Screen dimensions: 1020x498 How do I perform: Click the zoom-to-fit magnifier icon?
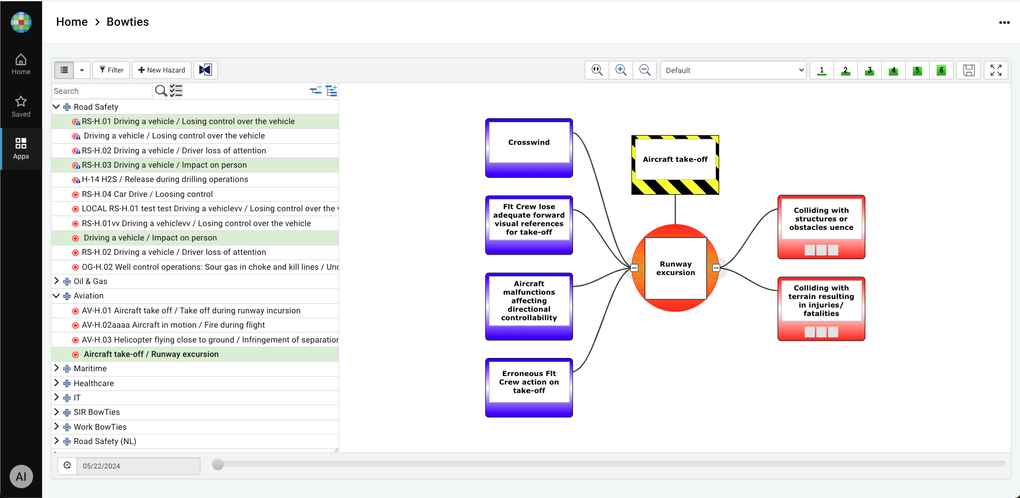pos(597,70)
